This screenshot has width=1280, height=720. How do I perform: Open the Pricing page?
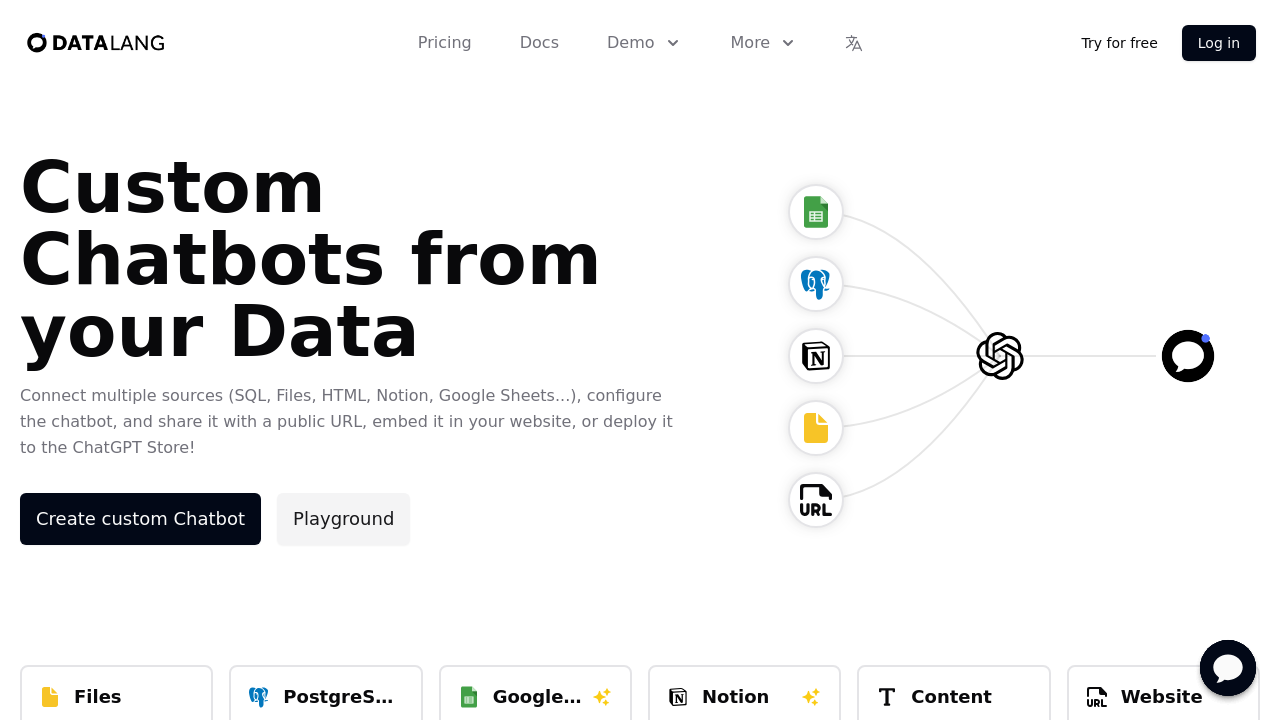[x=444, y=43]
